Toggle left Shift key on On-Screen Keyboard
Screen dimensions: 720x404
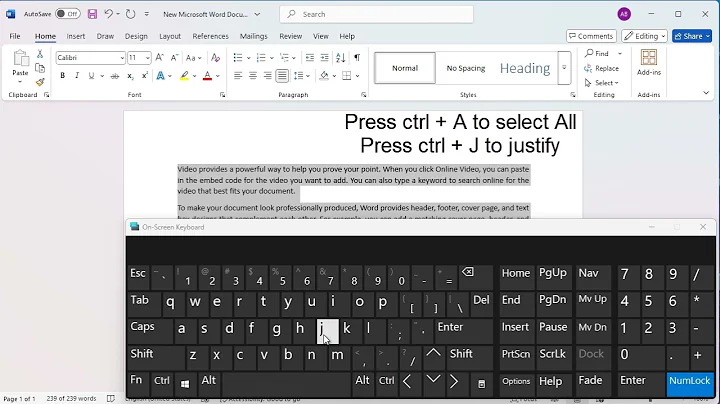pos(156,357)
